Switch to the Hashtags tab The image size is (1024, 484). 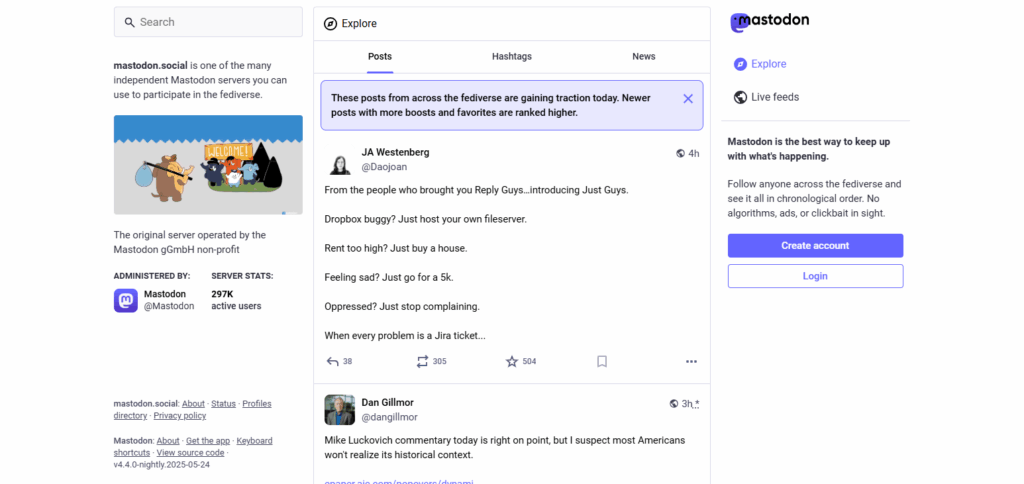tap(511, 56)
